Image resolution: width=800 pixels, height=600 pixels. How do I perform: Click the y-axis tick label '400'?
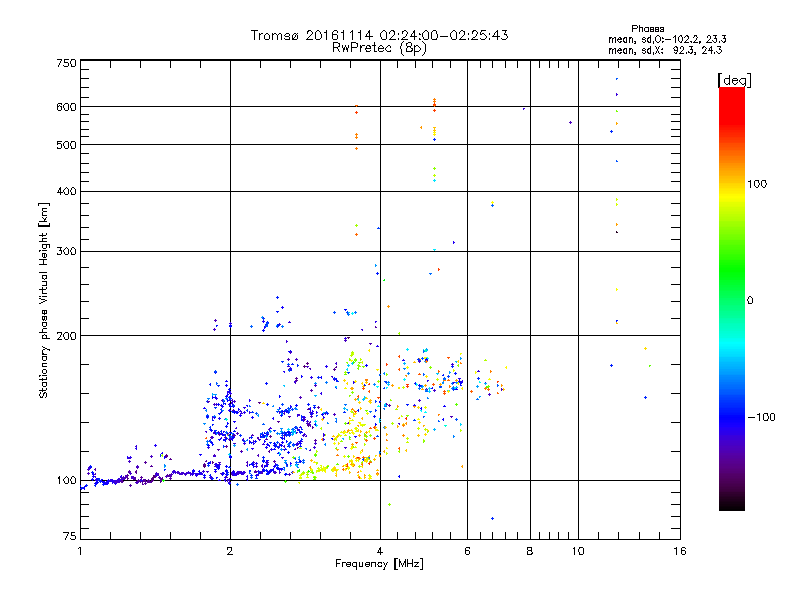pos(66,191)
